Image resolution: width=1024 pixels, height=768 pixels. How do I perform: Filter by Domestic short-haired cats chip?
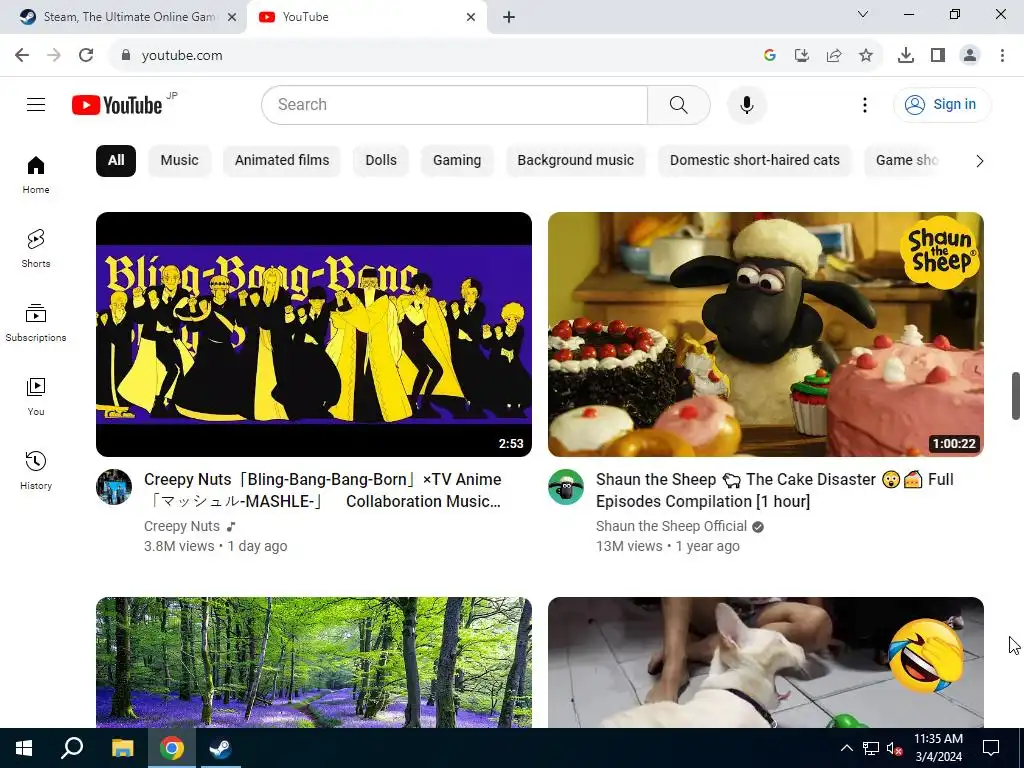[x=755, y=161]
